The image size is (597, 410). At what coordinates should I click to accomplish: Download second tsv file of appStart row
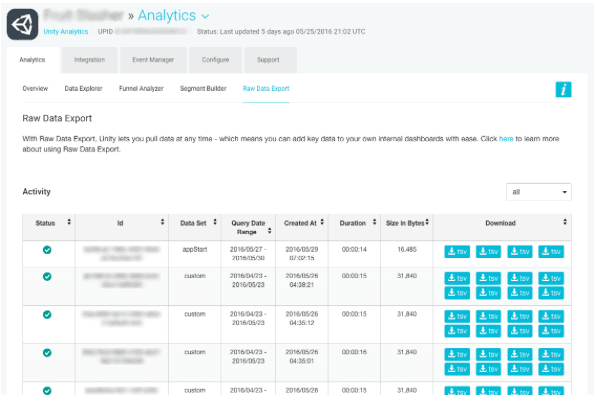point(488,252)
